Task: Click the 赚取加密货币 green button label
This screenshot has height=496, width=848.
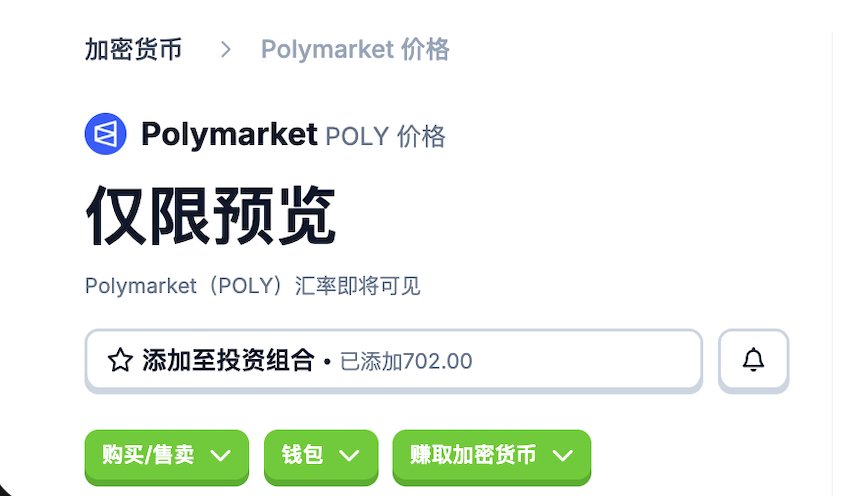Action: (x=473, y=454)
